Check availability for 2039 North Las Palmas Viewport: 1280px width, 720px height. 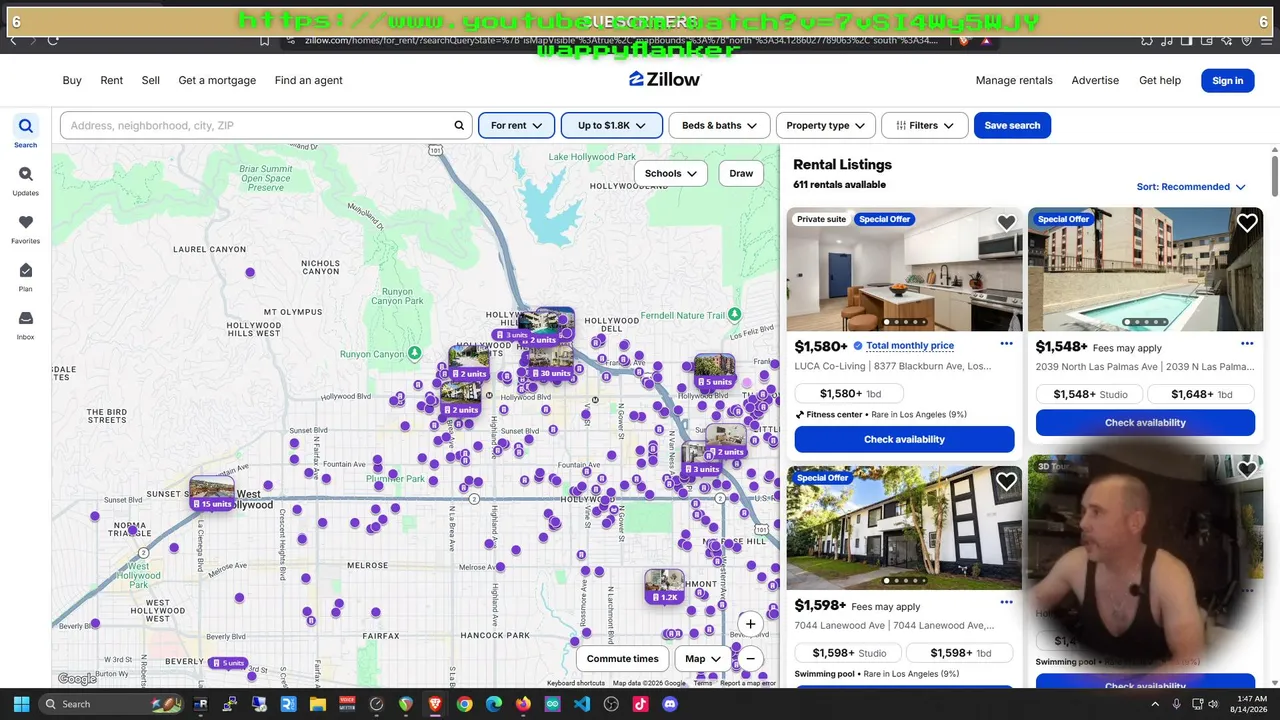tap(1145, 422)
